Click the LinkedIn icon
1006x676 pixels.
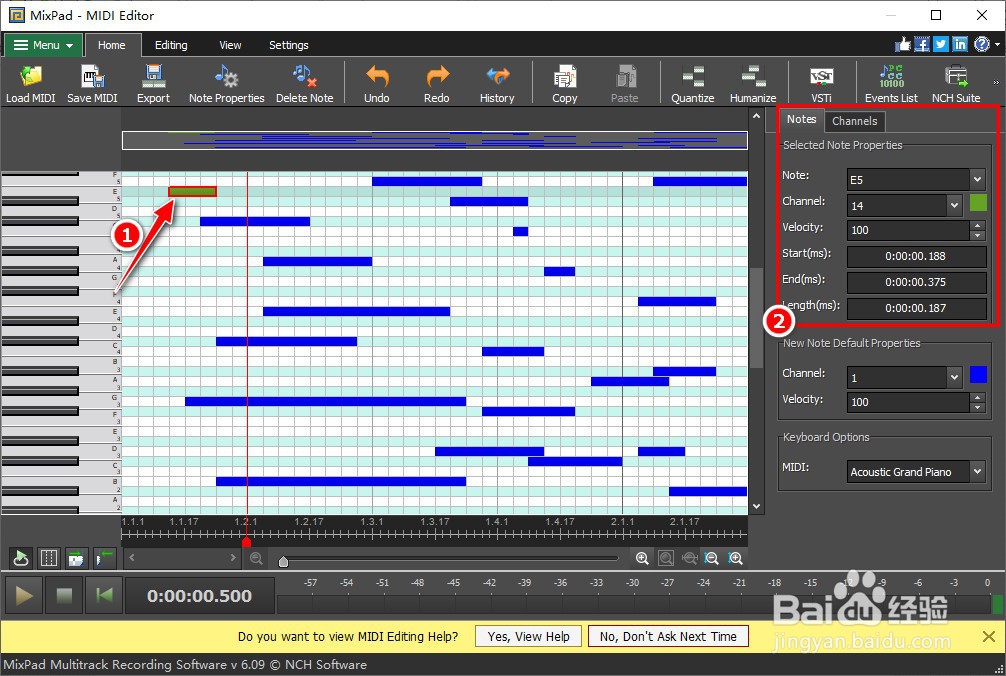pyautogui.click(x=960, y=44)
